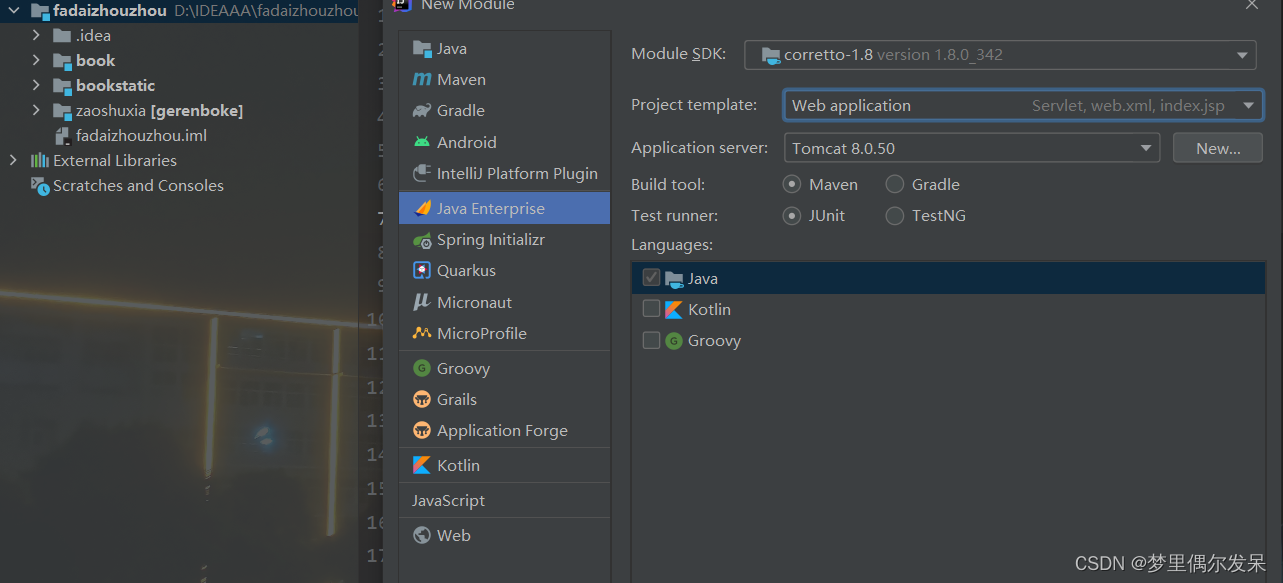Expand External Libraries node
The width and height of the screenshot is (1283, 583).
click(14, 160)
